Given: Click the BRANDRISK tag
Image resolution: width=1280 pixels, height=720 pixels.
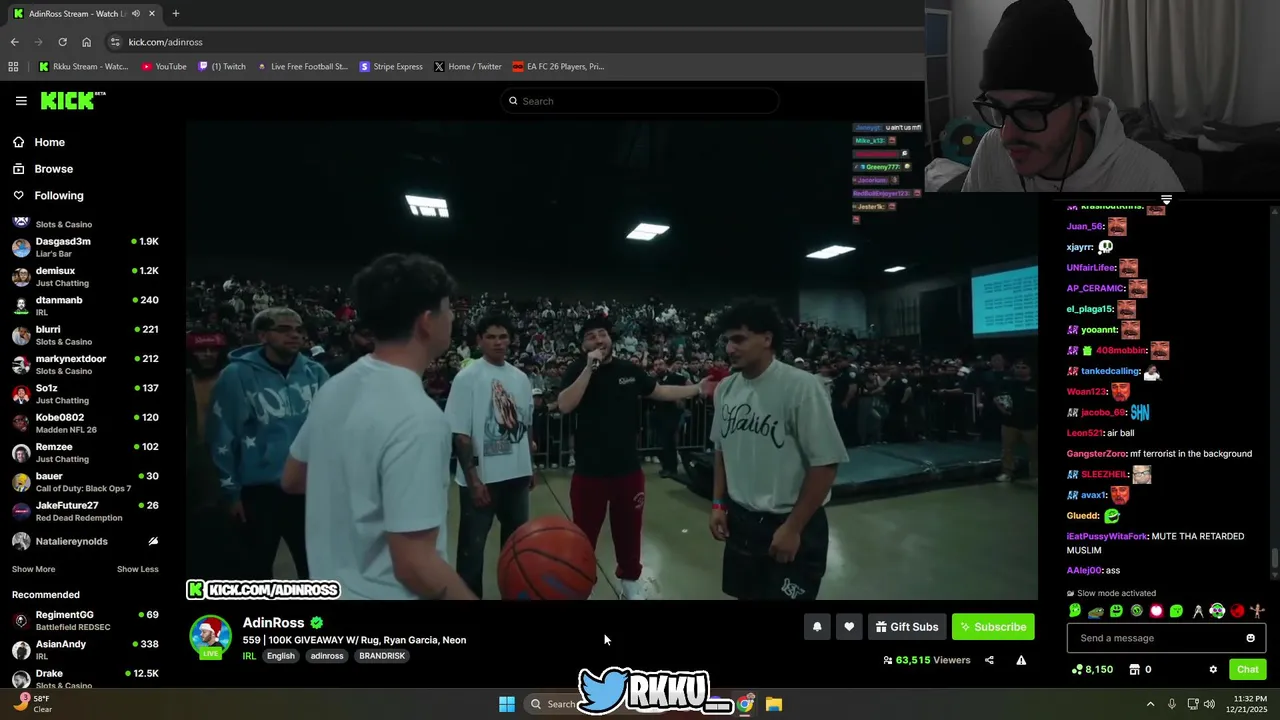Looking at the screenshot, I should point(382,656).
